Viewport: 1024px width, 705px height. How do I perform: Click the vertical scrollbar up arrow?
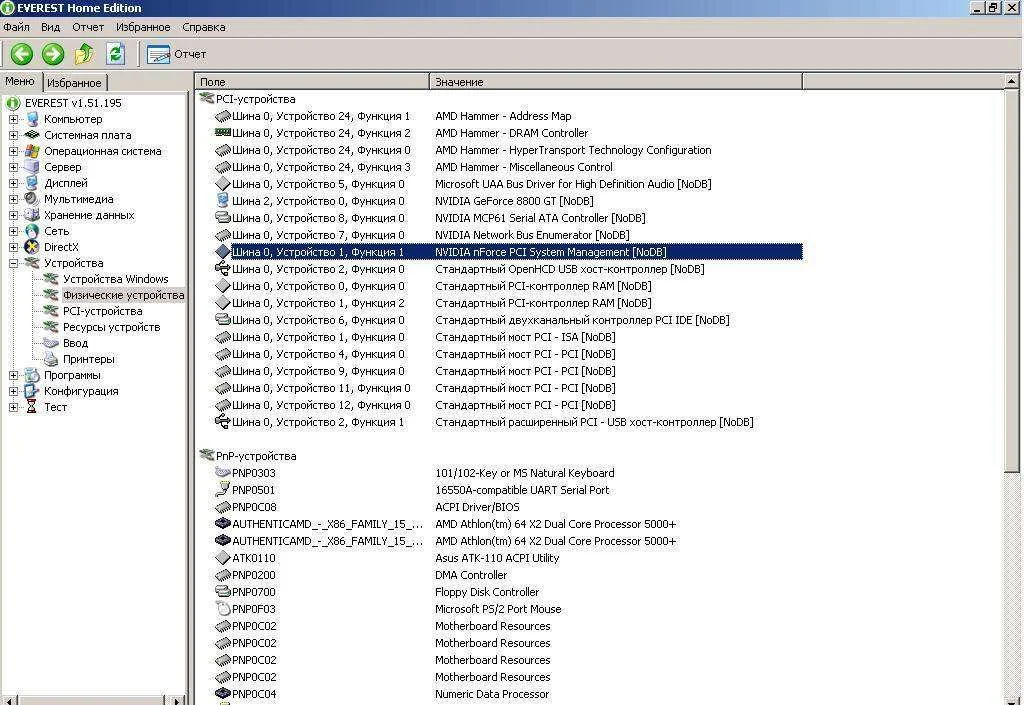1011,82
